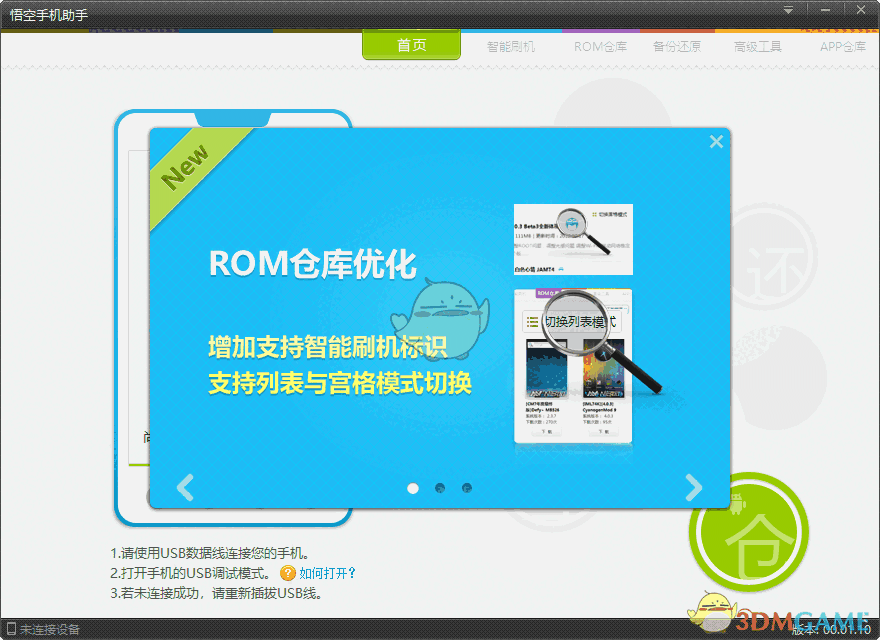Go to the 备份还原 tab

click(x=677, y=47)
